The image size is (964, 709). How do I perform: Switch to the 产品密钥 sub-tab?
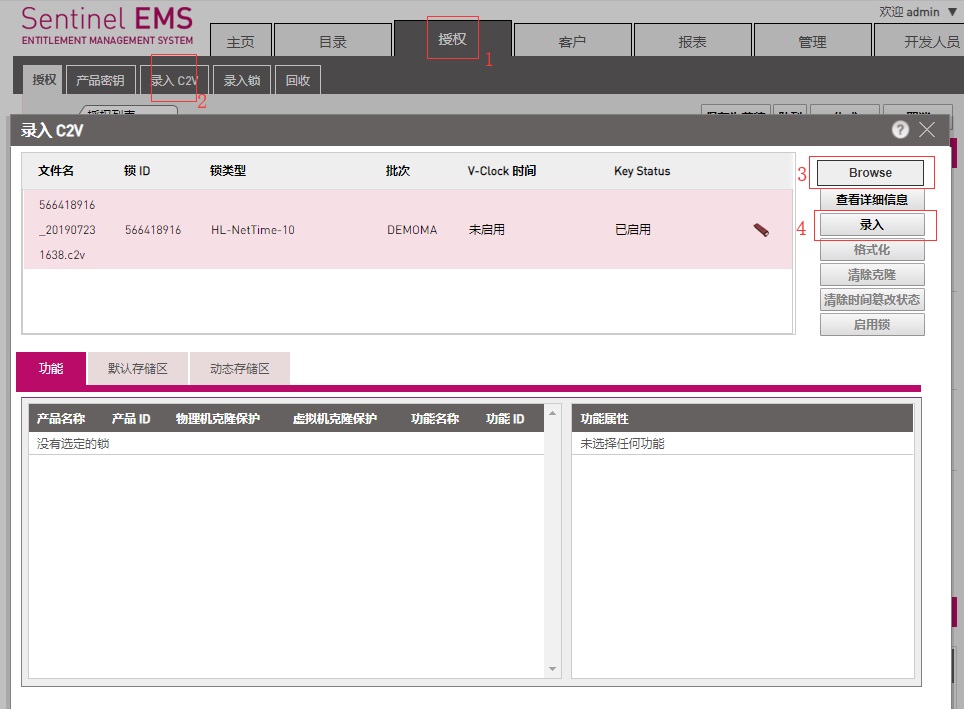[x=100, y=80]
